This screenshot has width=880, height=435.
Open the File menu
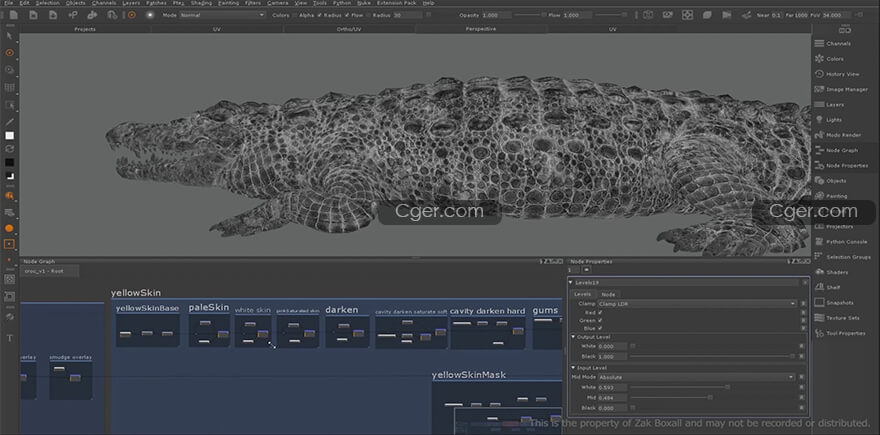[8, 3]
